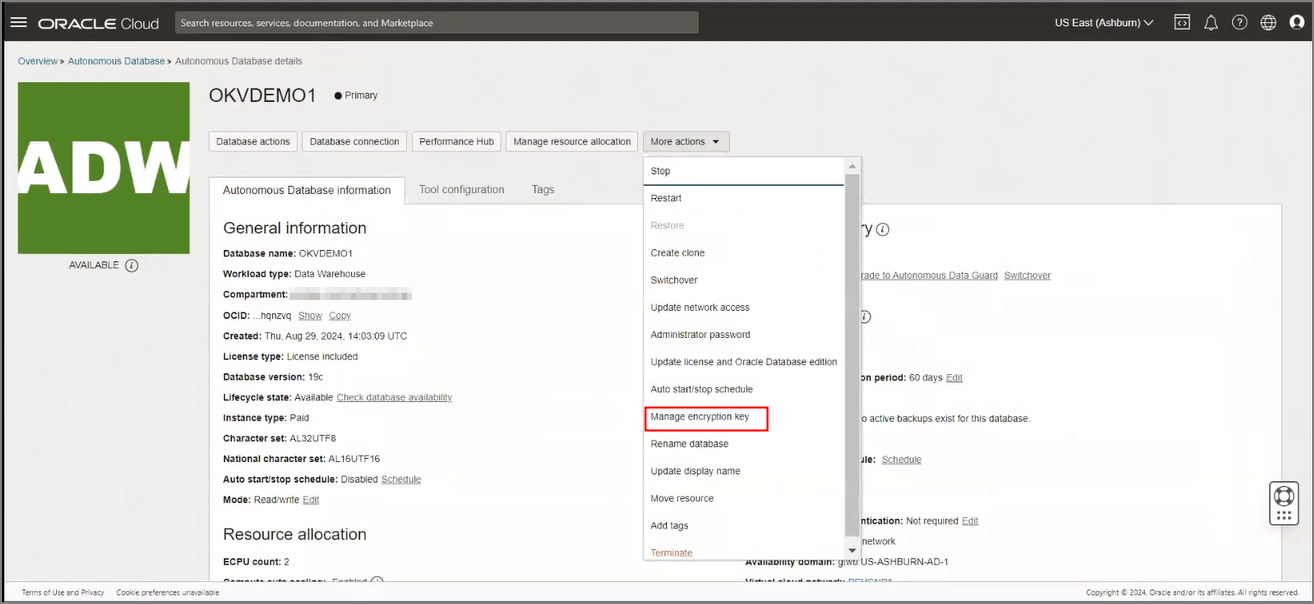Viewport: 1314px width, 604px height.
Task: Click Workload type Data Warehouse value
Action: point(329,274)
